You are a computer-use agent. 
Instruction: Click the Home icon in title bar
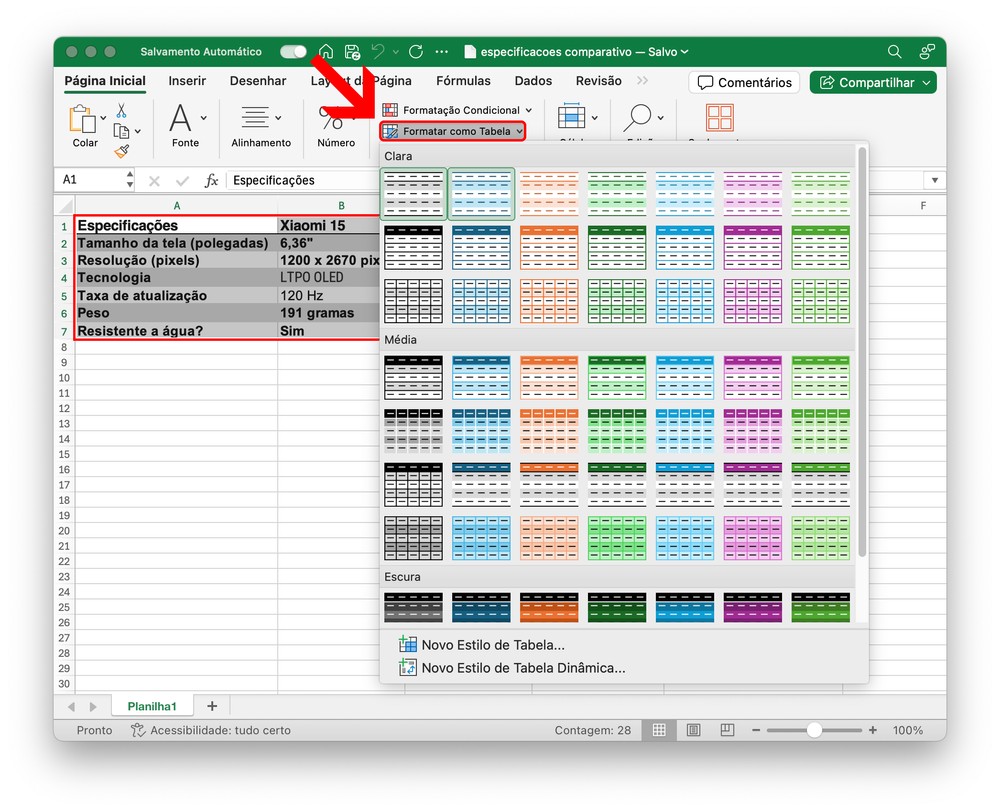pos(326,52)
